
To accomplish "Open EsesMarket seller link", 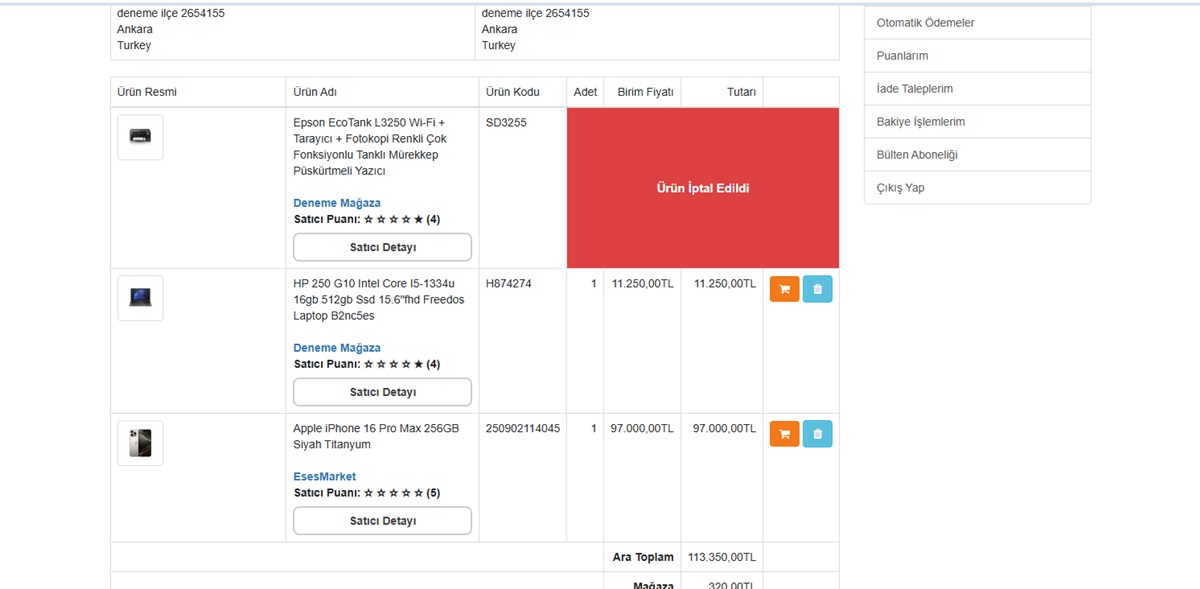I will coord(324,477).
